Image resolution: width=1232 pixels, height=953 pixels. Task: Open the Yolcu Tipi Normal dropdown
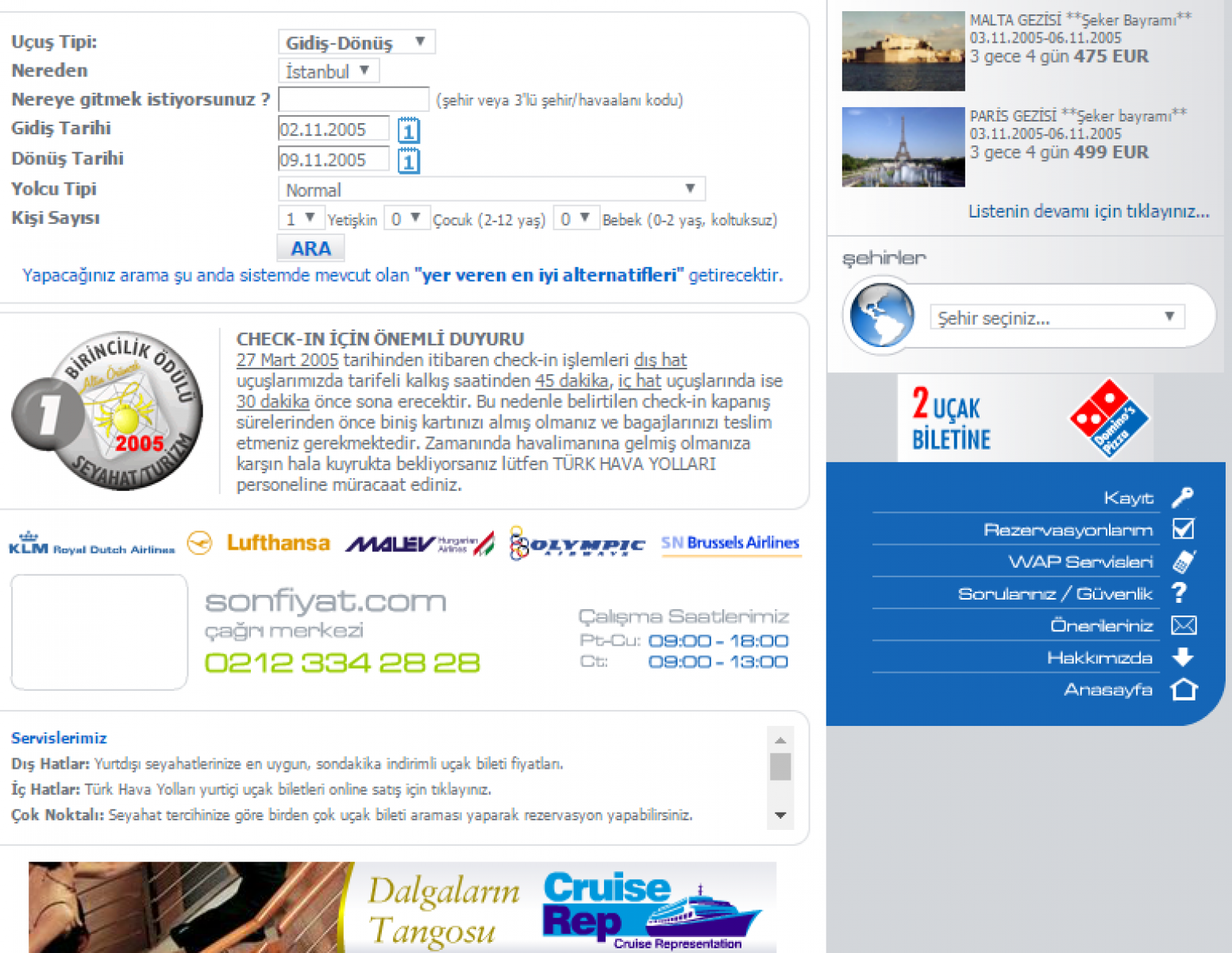(x=491, y=190)
